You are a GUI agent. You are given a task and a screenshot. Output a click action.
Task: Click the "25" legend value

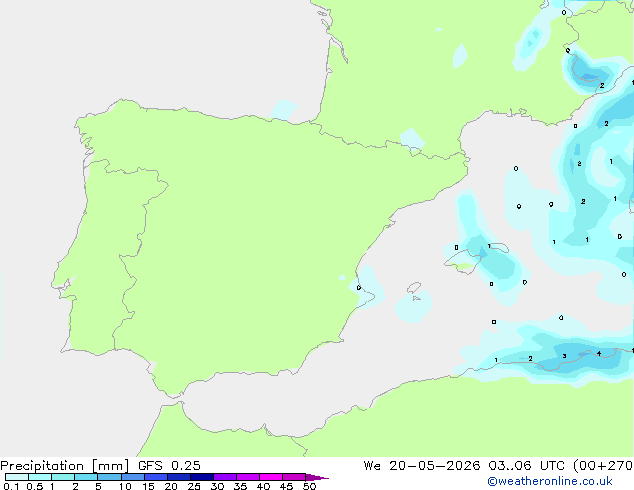pyautogui.click(x=194, y=486)
